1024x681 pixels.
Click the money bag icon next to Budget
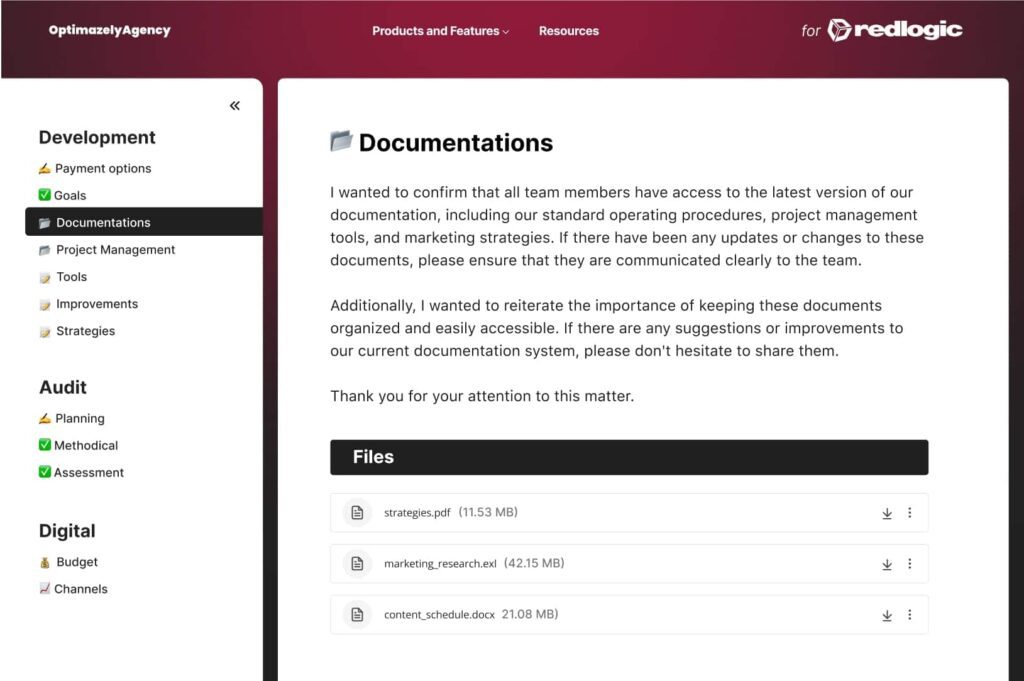point(44,562)
